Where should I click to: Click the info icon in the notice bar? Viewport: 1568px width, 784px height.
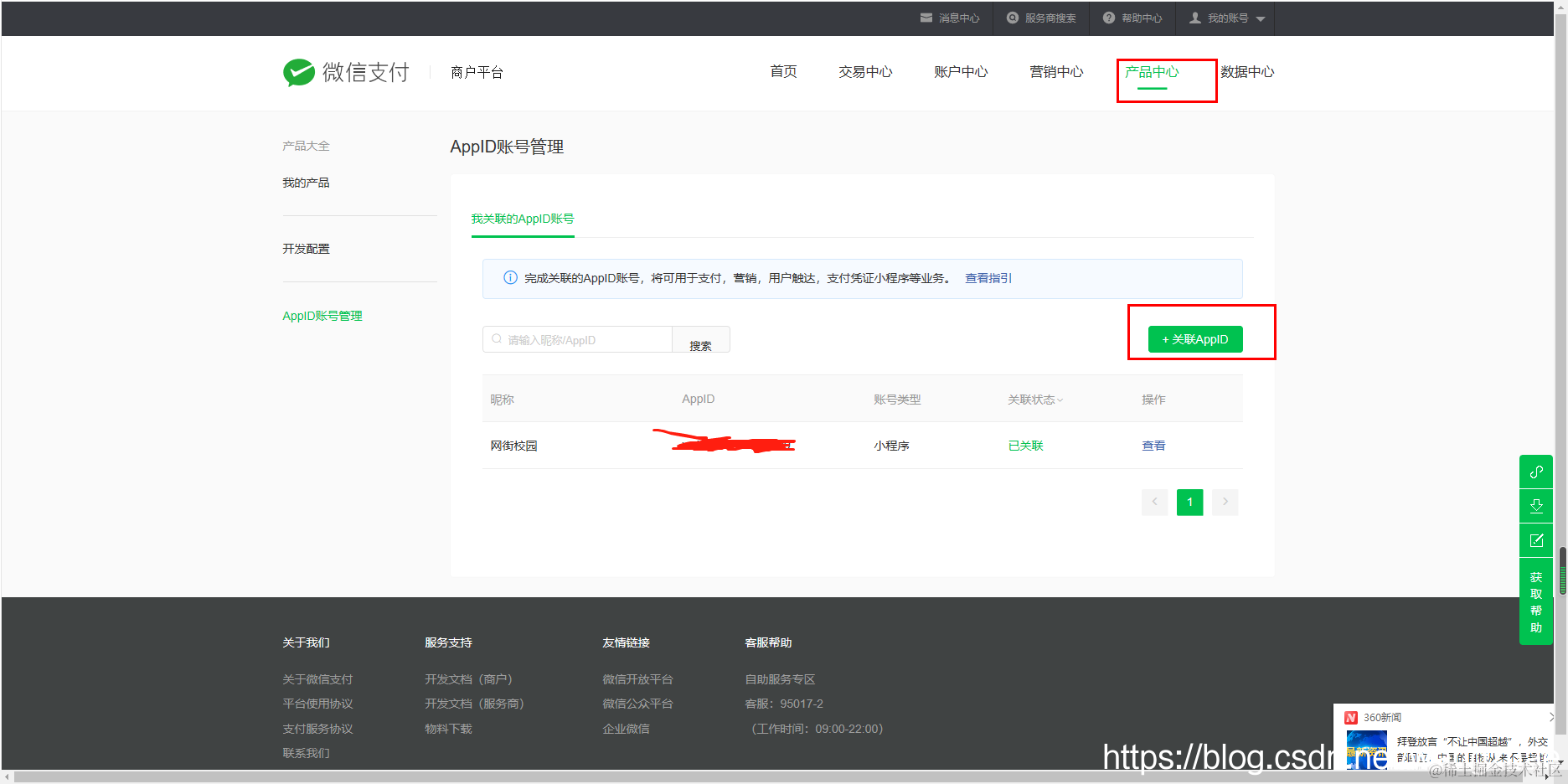(x=510, y=277)
